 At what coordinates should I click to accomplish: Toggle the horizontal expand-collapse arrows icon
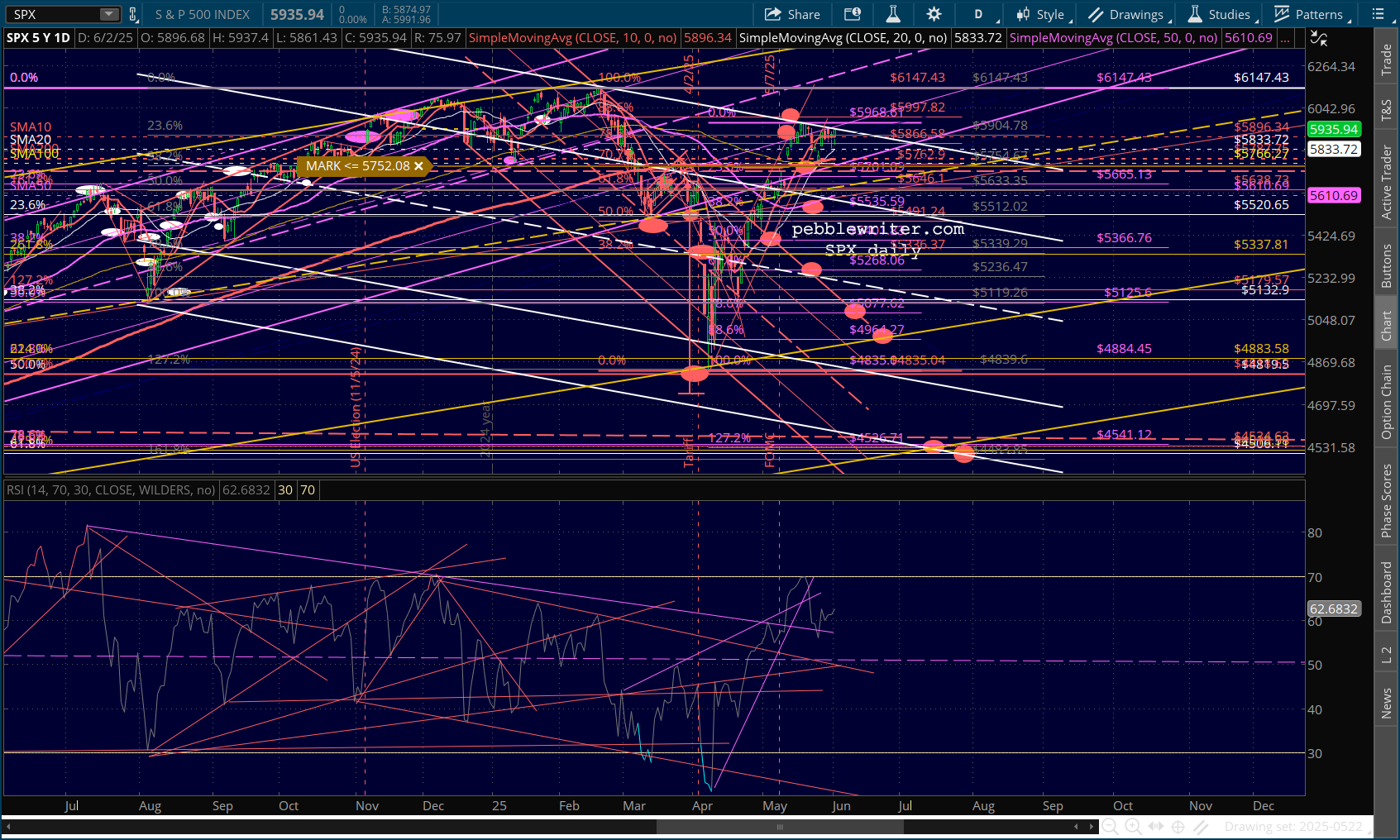tap(1155, 827)
